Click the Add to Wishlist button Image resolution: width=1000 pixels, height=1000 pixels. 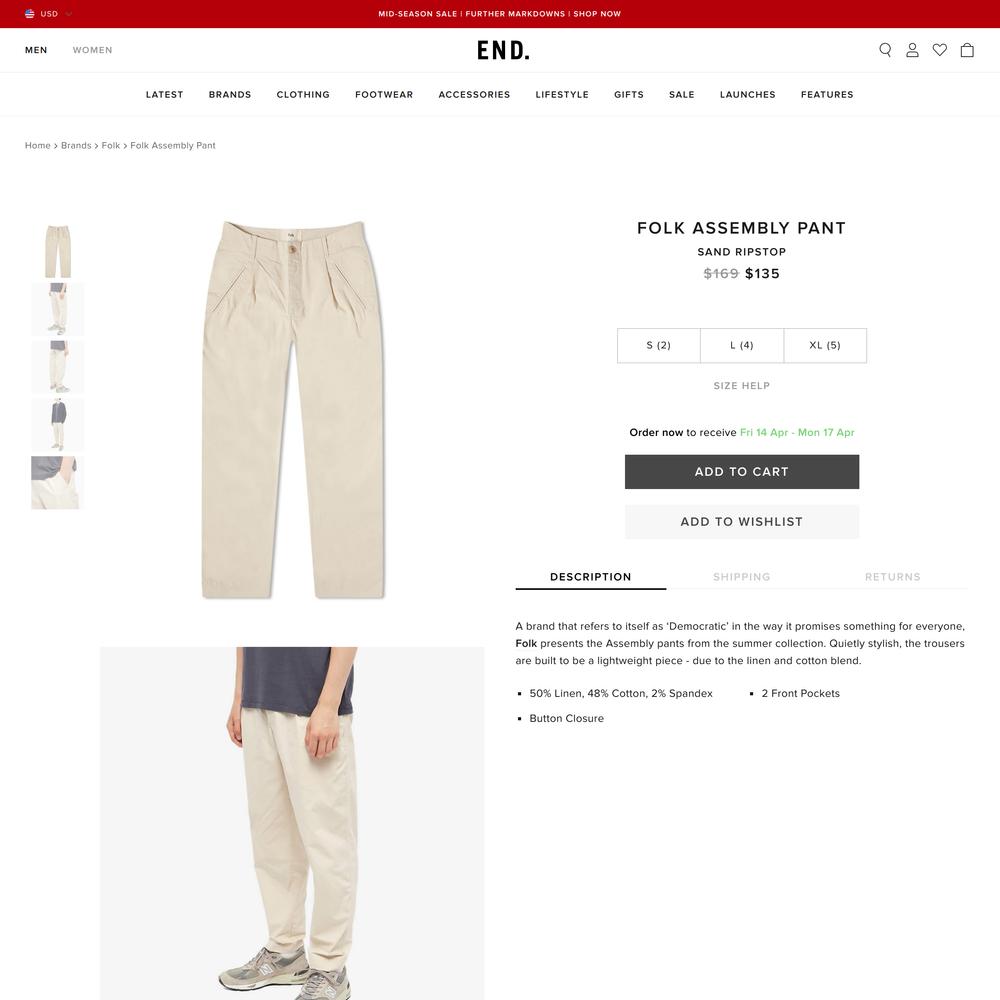click(x=742, y=522)
